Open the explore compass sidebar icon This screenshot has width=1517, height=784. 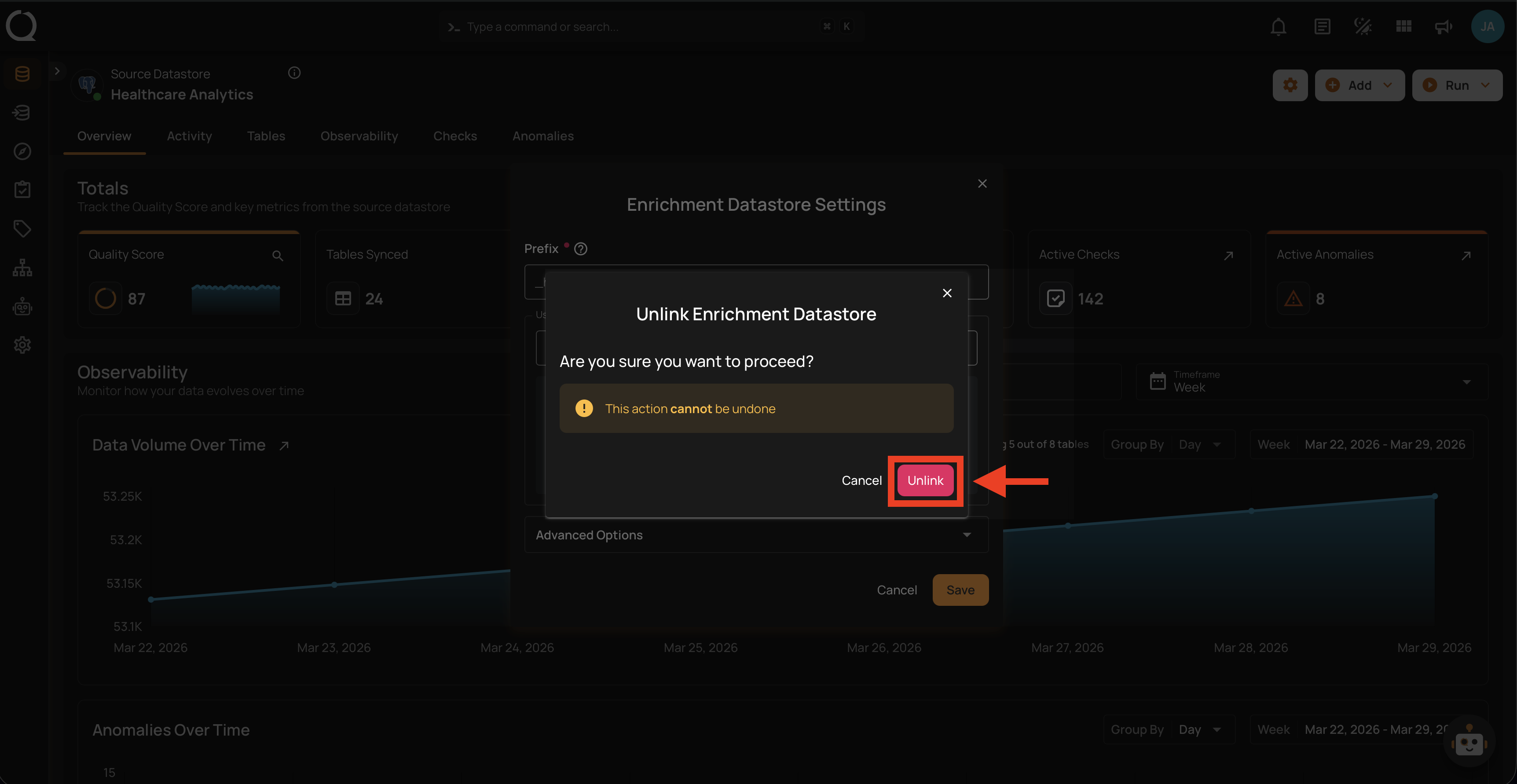[22, 151]
